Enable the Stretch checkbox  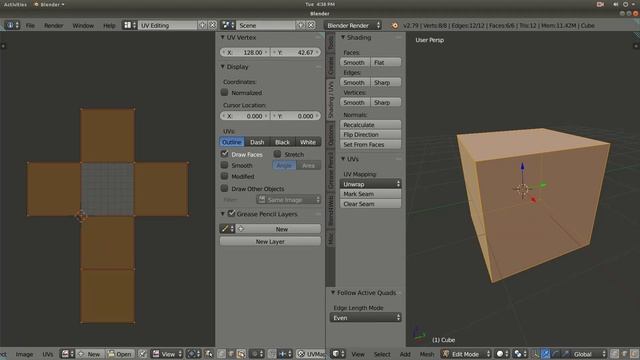click(278, 154)
